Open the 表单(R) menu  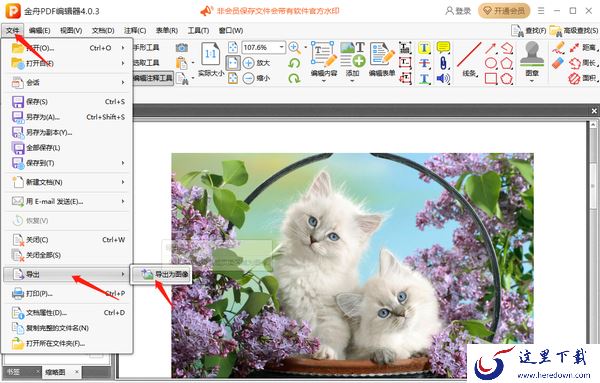coord(167,31)
